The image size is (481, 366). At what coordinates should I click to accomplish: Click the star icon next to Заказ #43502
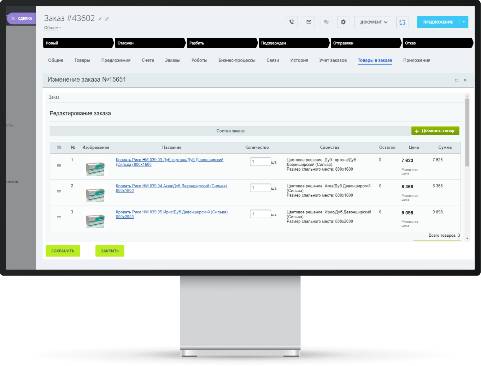100,19
